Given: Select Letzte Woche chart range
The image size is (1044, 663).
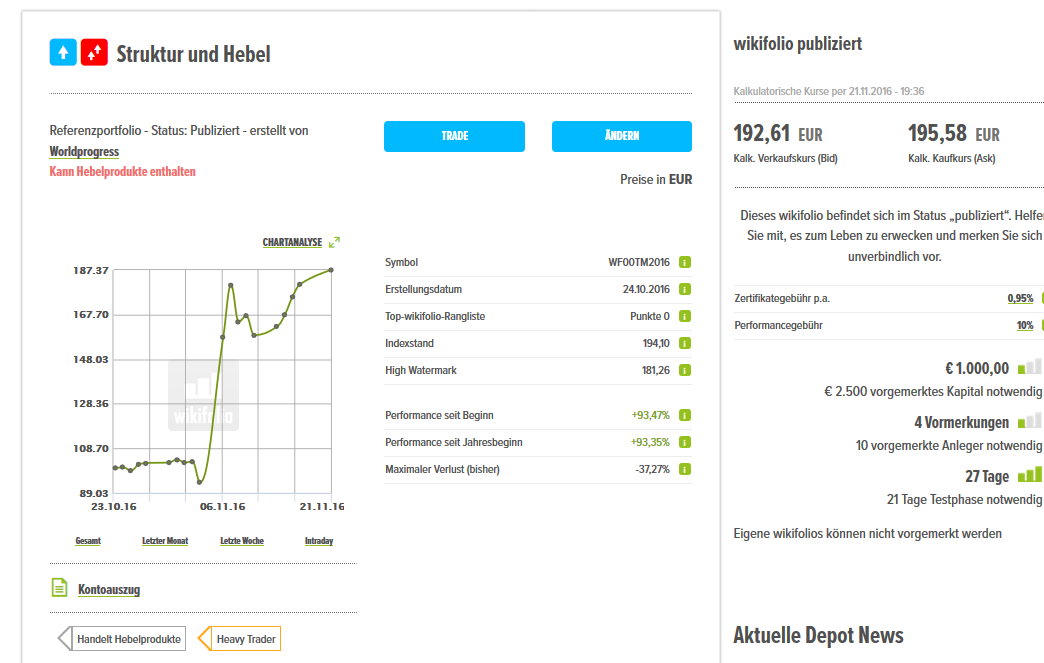Looking at the screenshot, I should (x=242, y=541).
